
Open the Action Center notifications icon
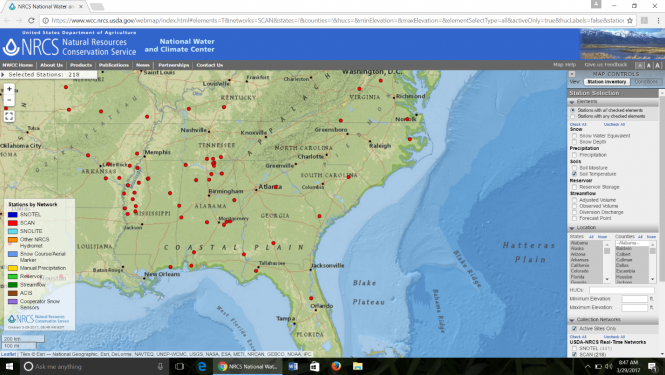tap(652, 367)
